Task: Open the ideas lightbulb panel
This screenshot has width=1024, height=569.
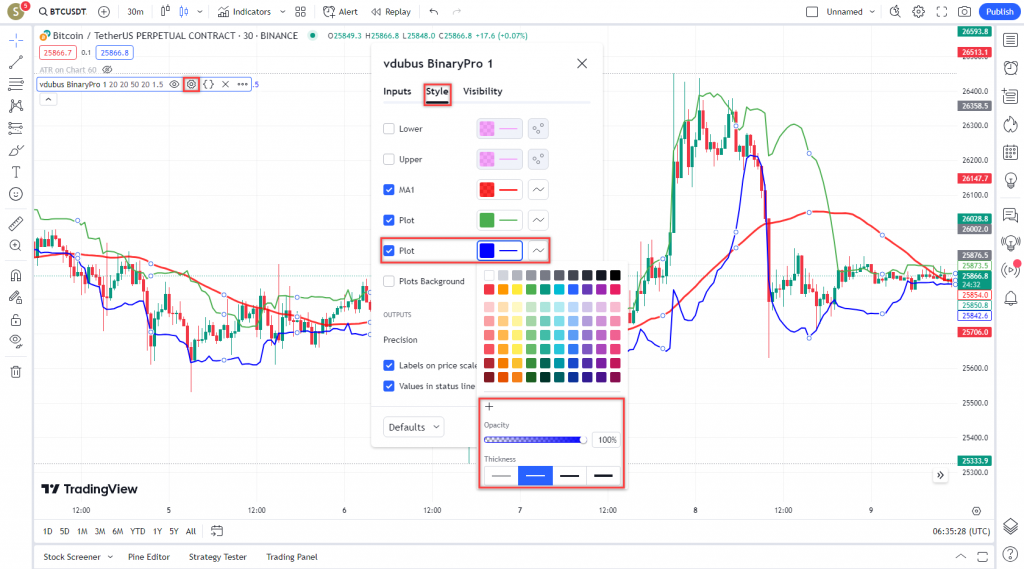Action: (1010, 180)
